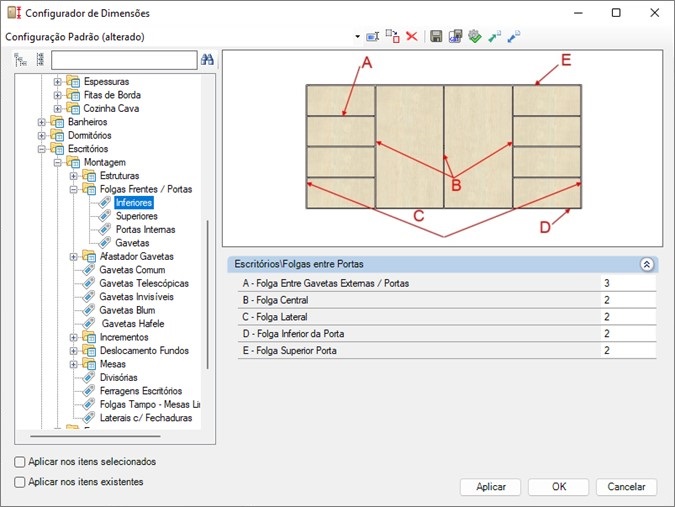
Task: Edit value for A - Folga Entre Gavetas Externas
Action: tap(629, 283)
